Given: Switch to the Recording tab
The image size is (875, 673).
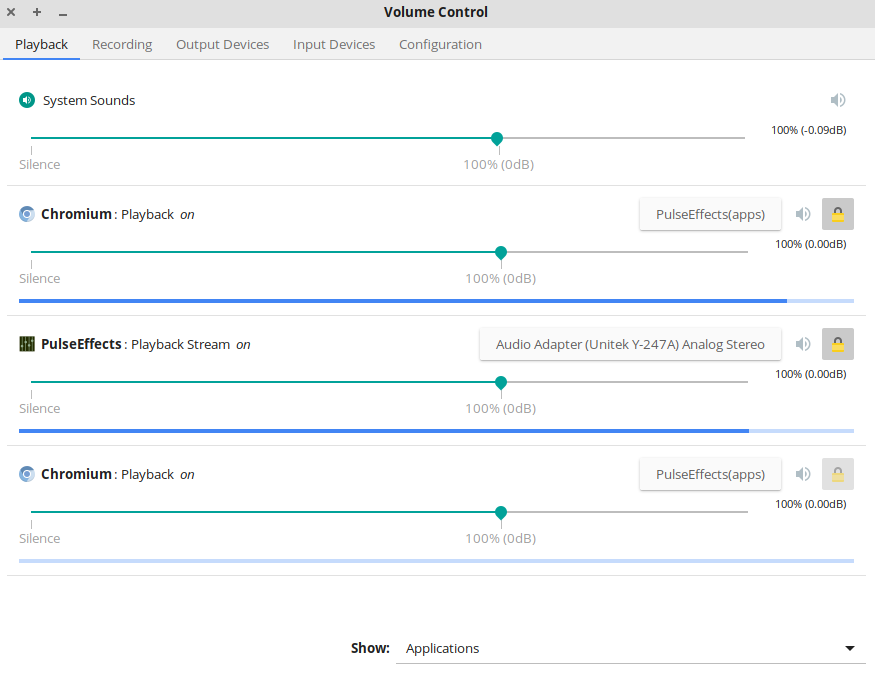Looking at the screenshot, I should pyautogui.click(x=122, y=45).
